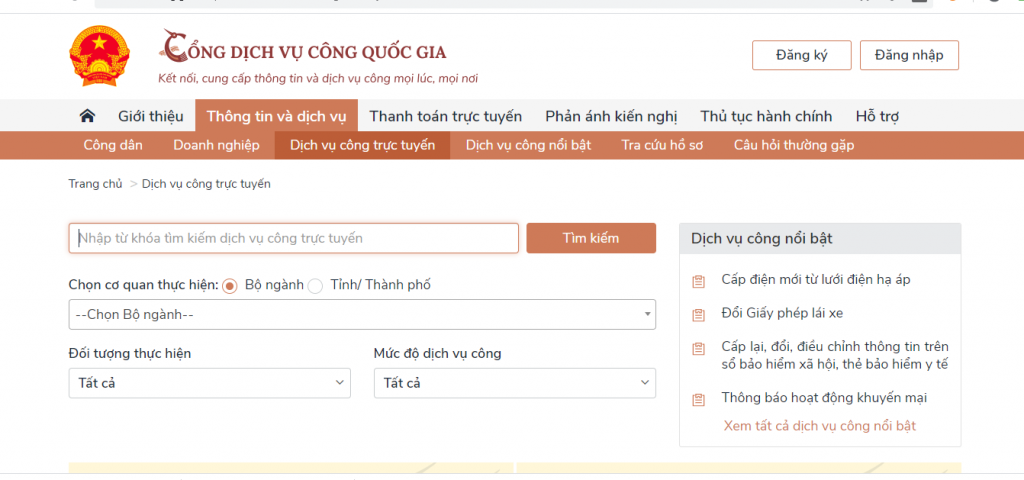
Task: Select the Tỉnh/ Thành phố radio button
Action: pyautogui.click(x=315, y=286)
